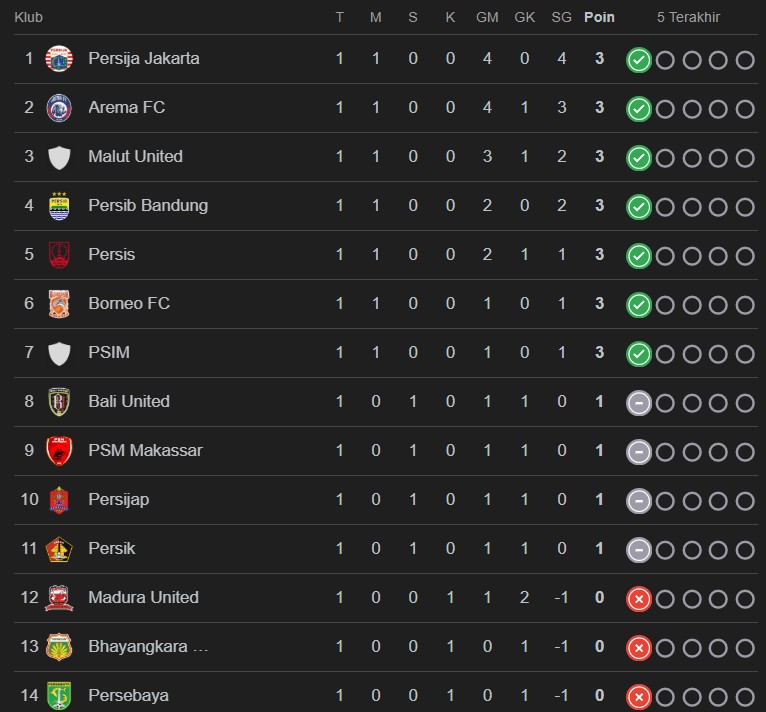Click the 5 Terakhir column header
The image size is (766, 712).
(x=688, y=17)
